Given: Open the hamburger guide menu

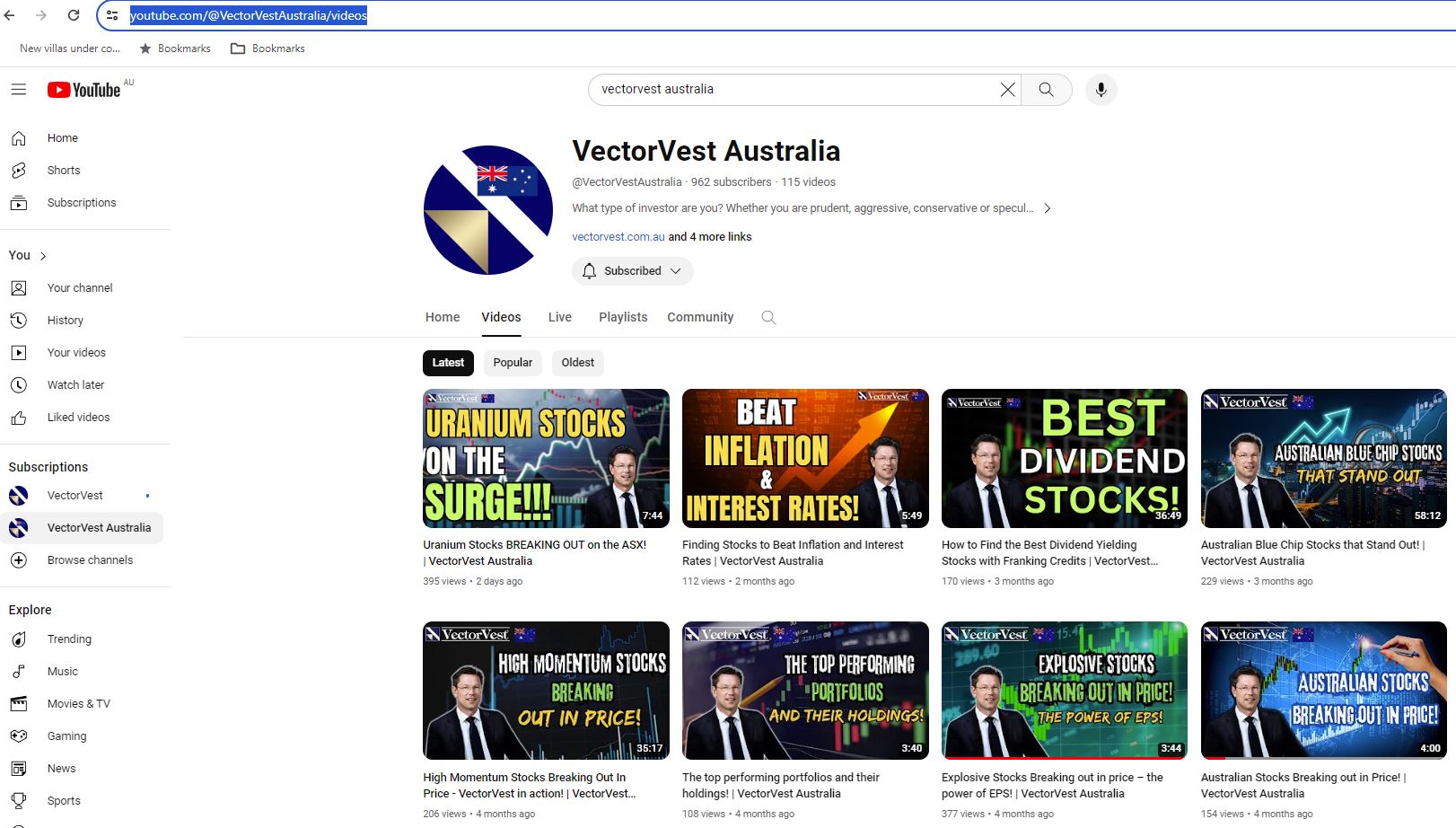Looking at the screenshot, I should click(x=19, y=90).
